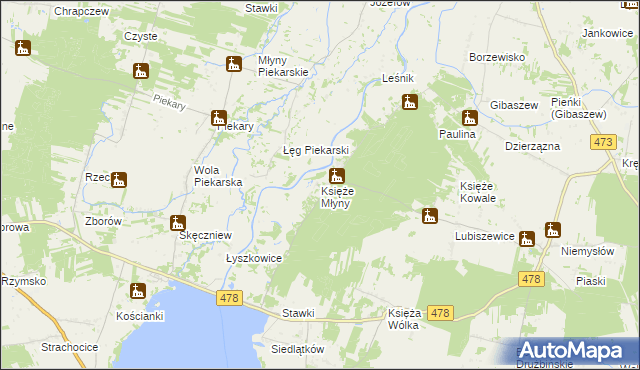Click the Księże Kowale label
640x370 pixels.
point(478,192)
